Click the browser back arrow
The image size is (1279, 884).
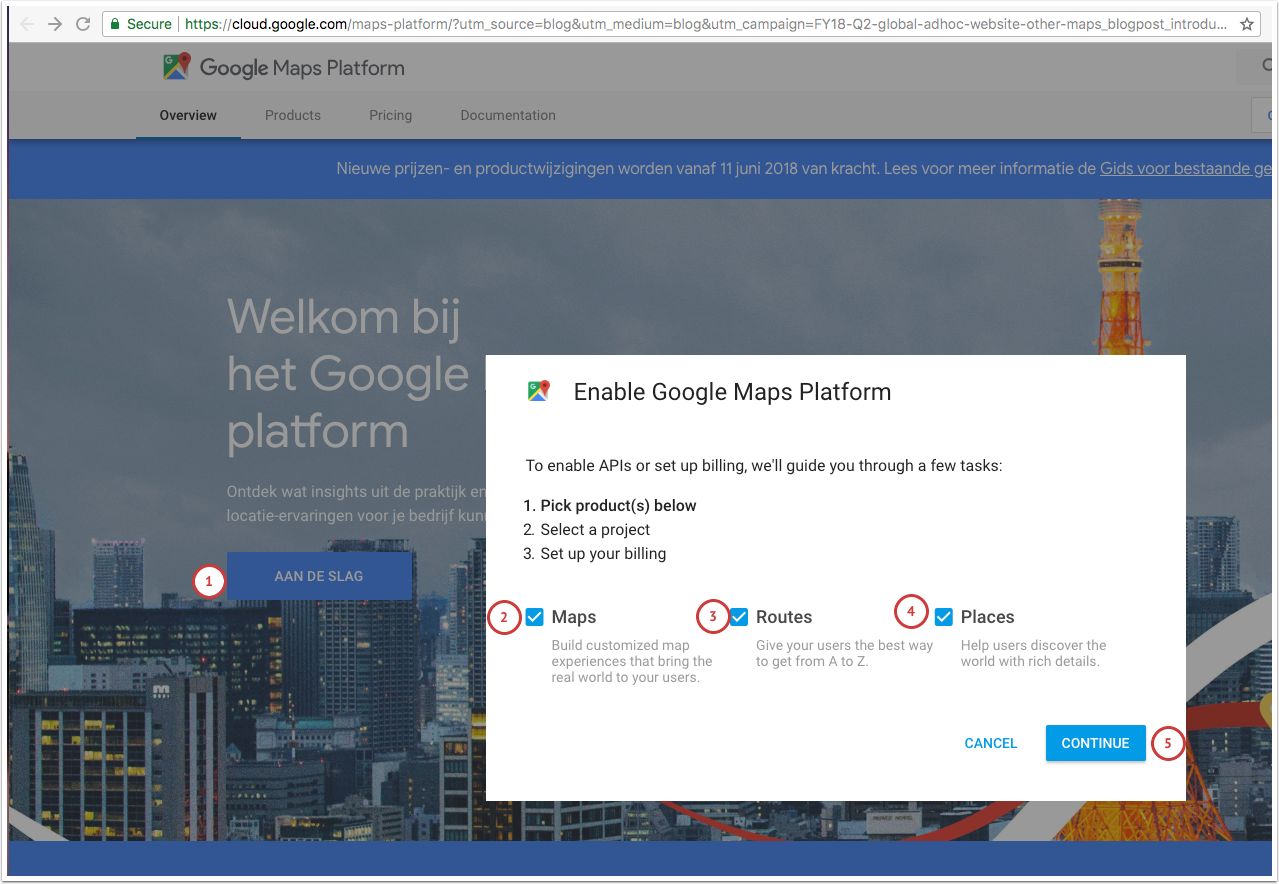pos(27,24)
